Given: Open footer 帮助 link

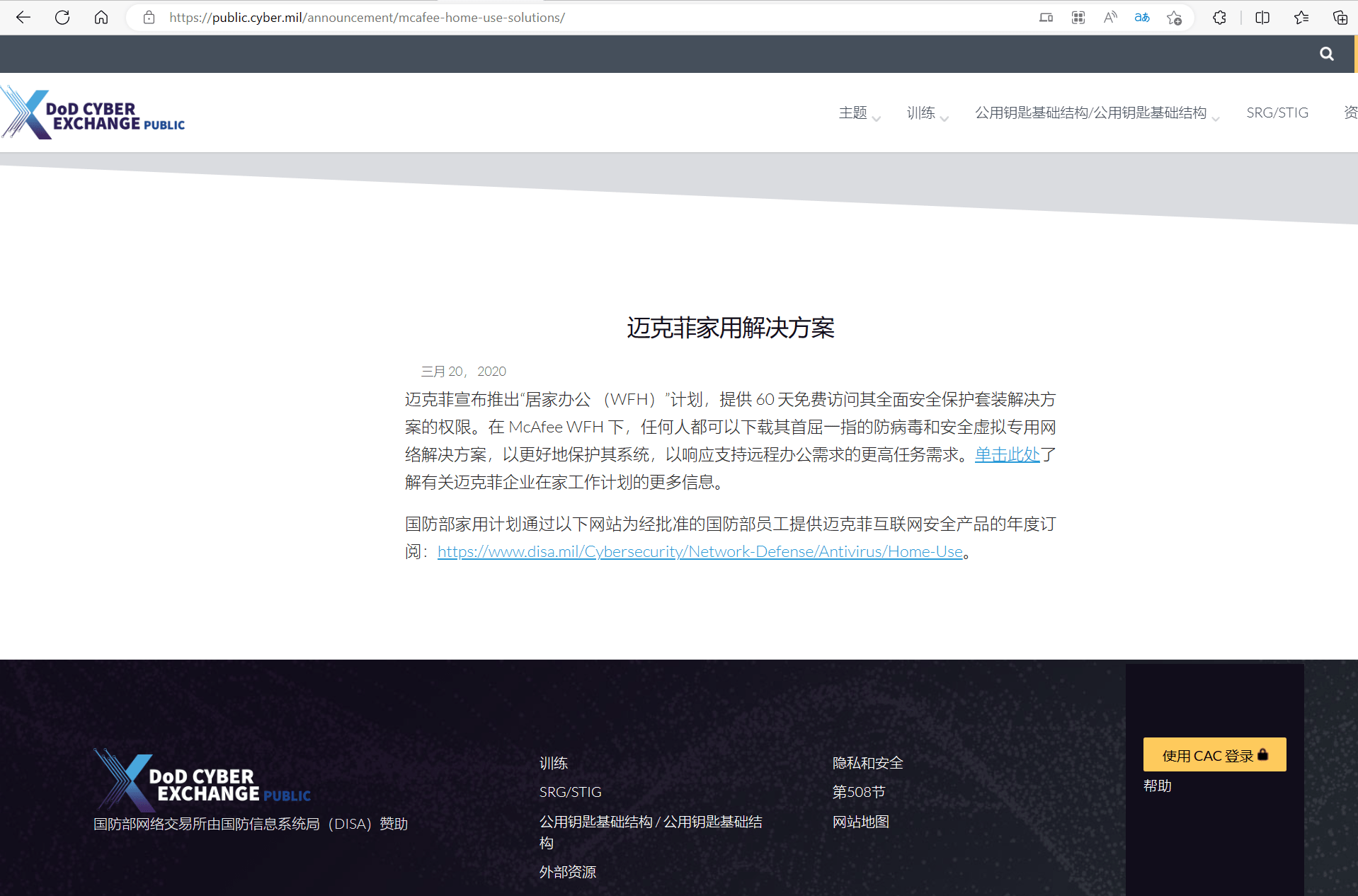Looking at the screenshot, I should tap(1158, 786).
